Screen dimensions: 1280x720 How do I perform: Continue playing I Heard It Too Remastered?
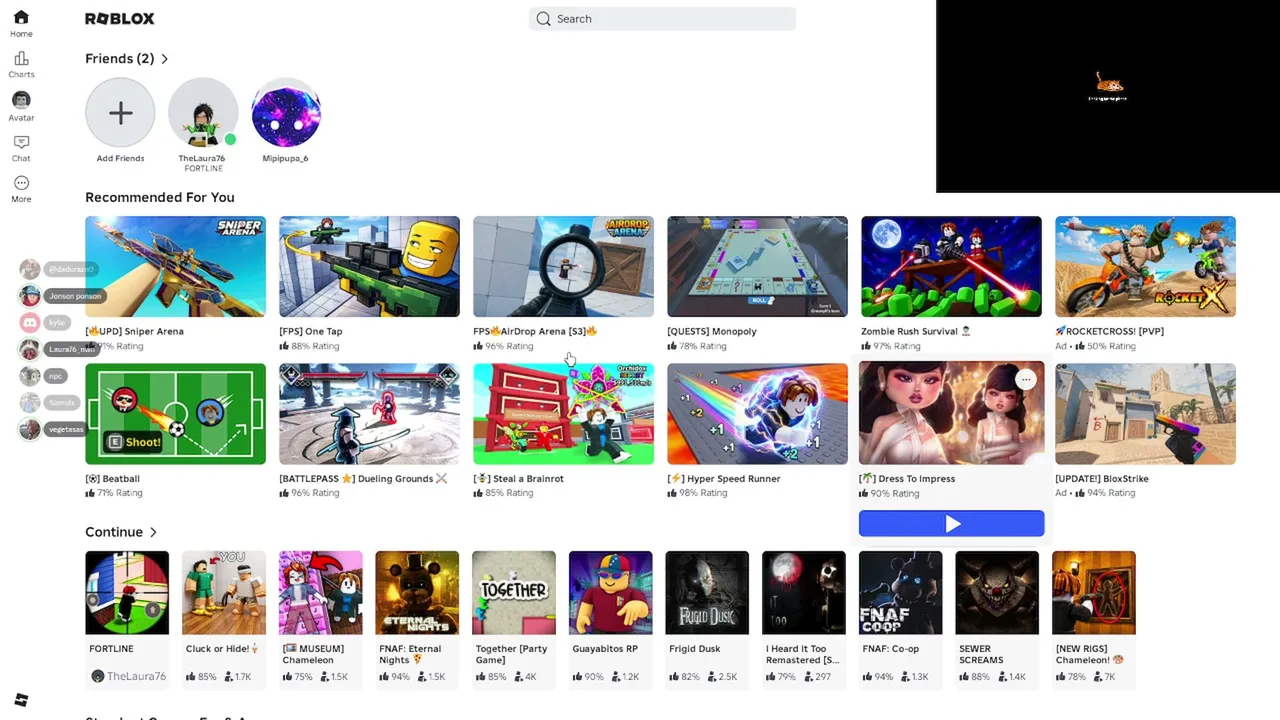tap(804, 593)
